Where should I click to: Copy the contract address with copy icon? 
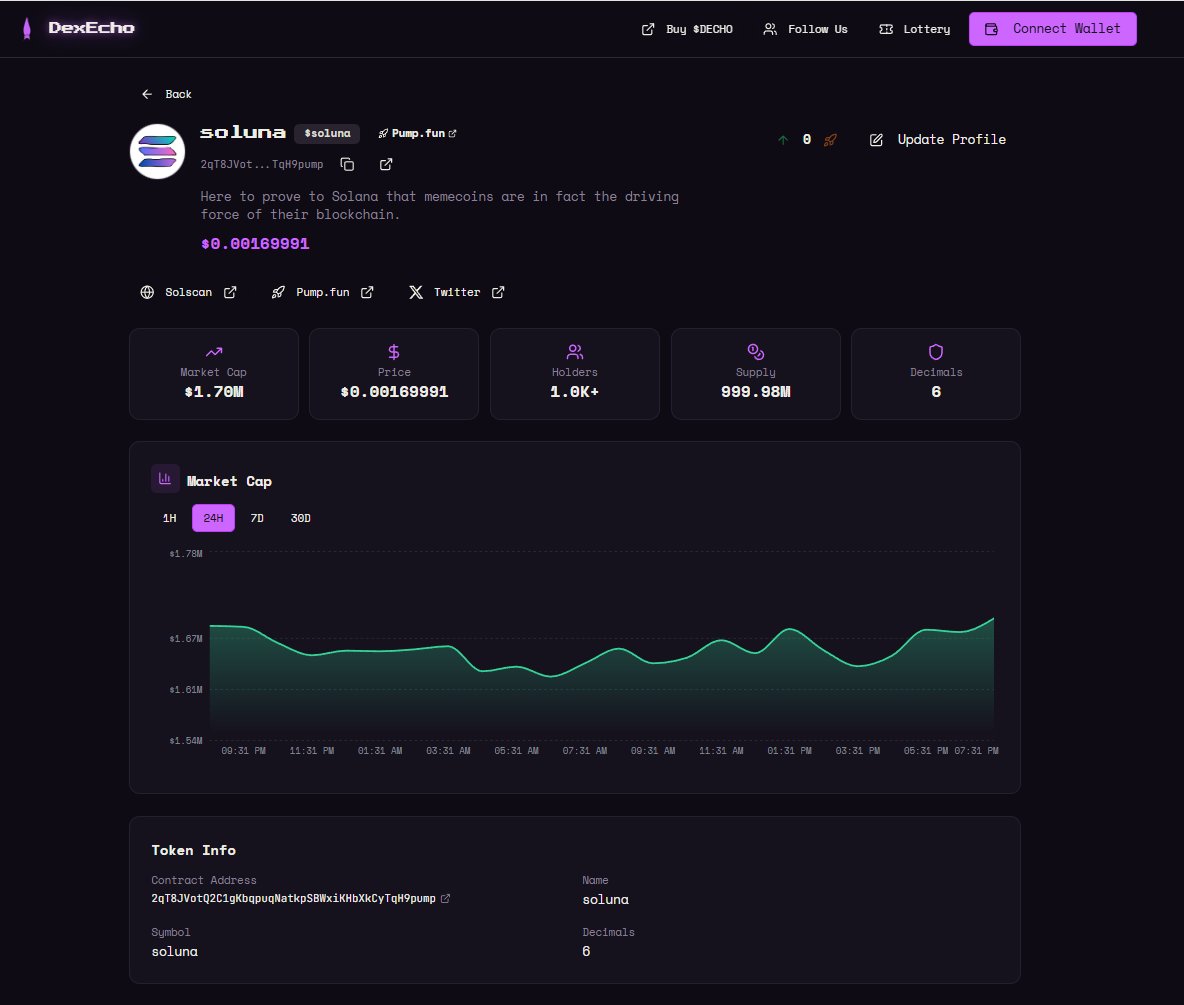347,164
